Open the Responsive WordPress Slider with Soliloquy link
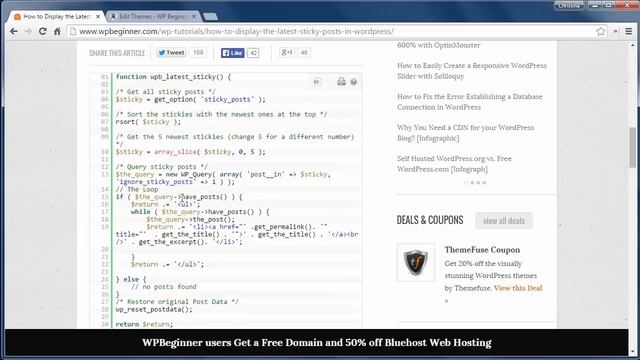 471,71
